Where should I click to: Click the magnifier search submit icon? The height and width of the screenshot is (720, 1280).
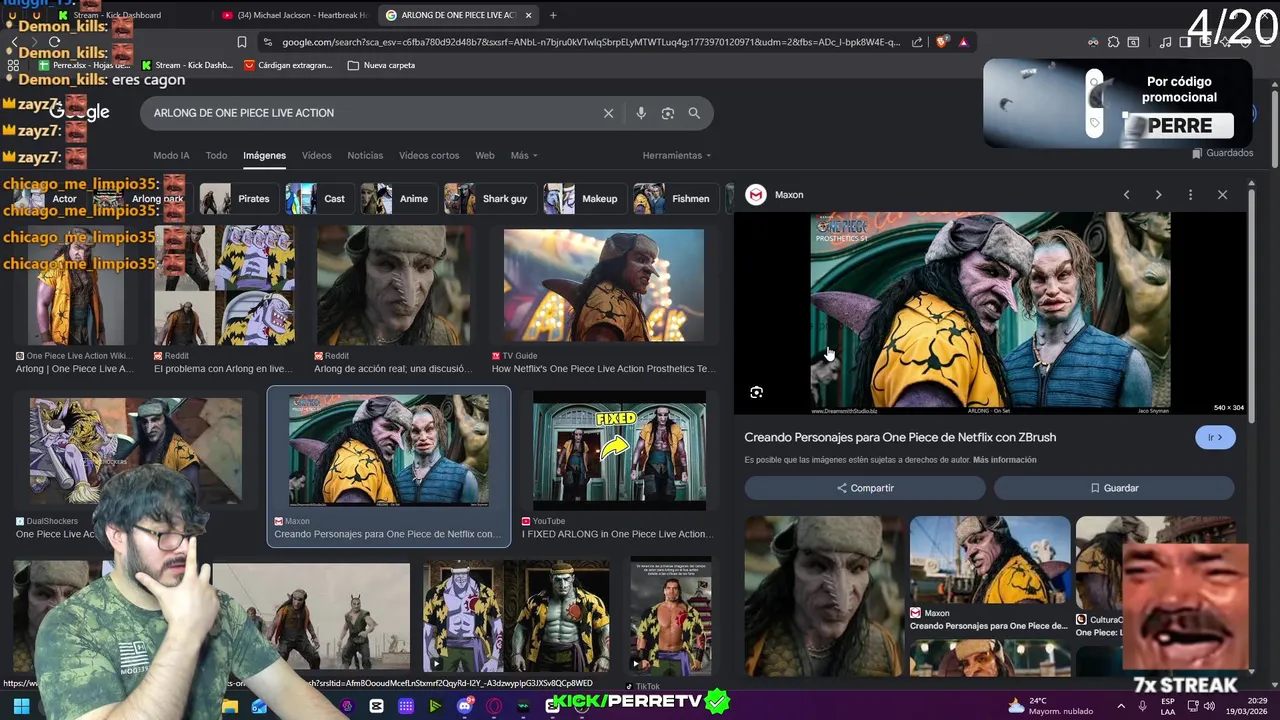pos(694,113)
